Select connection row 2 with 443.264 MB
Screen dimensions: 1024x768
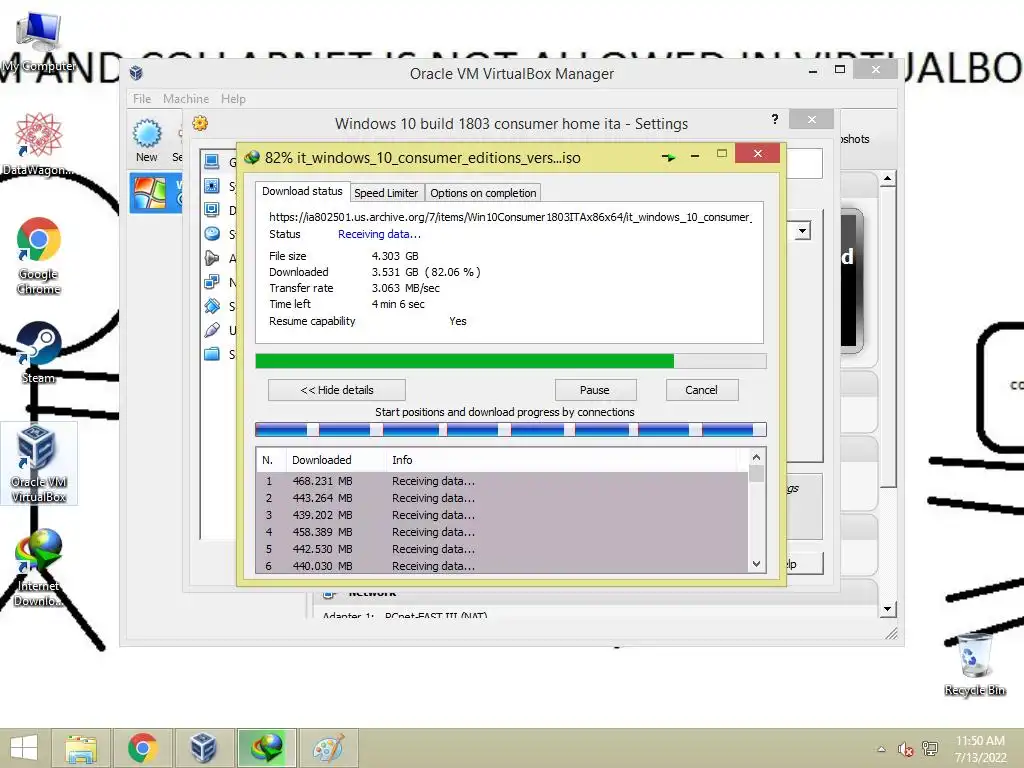click(503, 498)
